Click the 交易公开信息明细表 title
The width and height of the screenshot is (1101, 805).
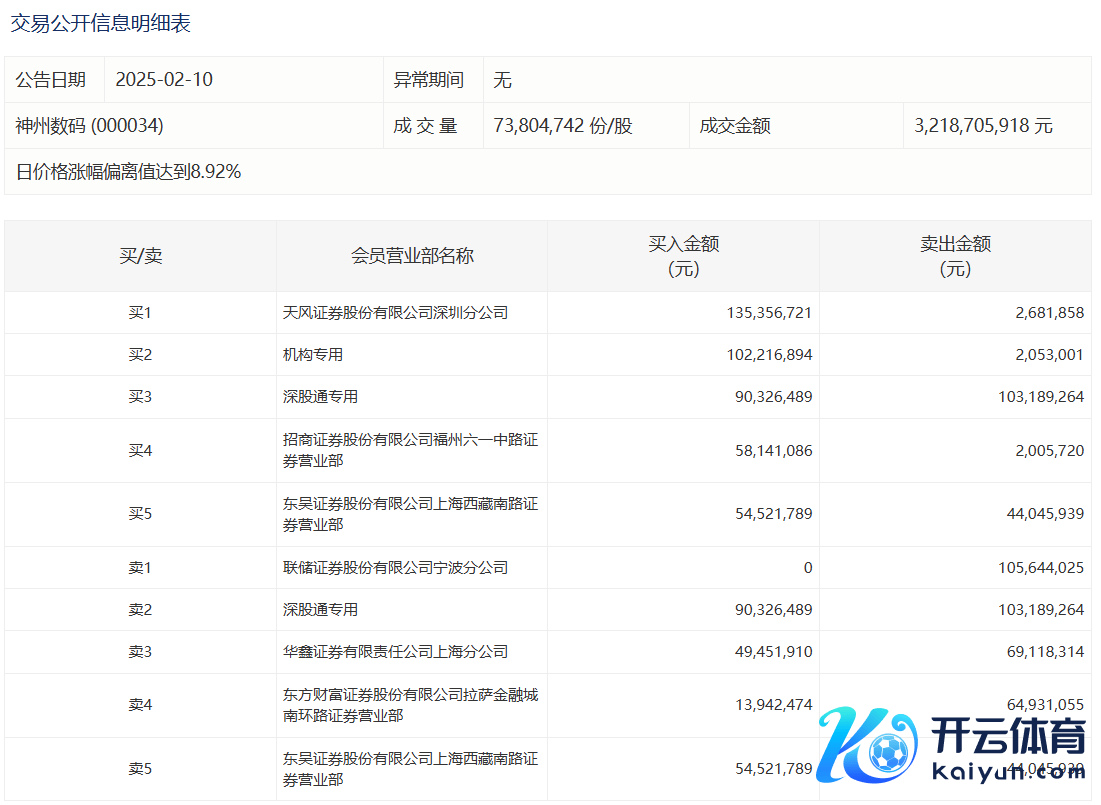point(100,24)
